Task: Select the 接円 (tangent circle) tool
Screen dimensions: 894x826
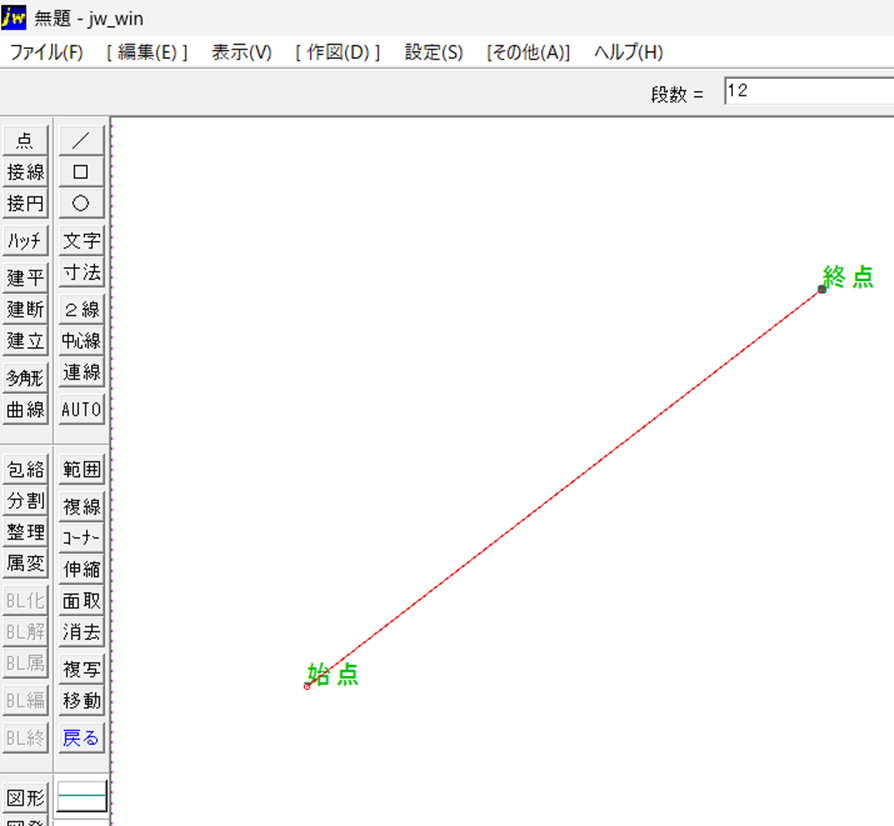Action: pos(25,204)
